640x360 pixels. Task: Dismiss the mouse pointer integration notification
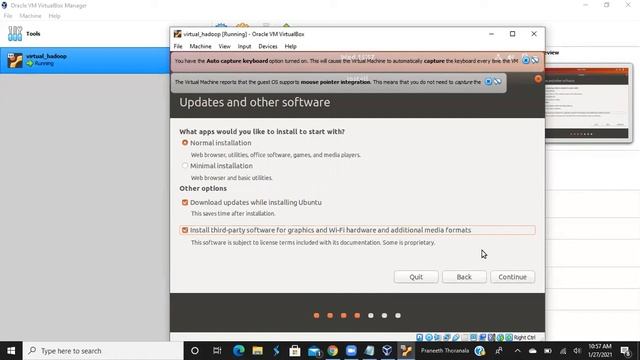click(488, 82)
